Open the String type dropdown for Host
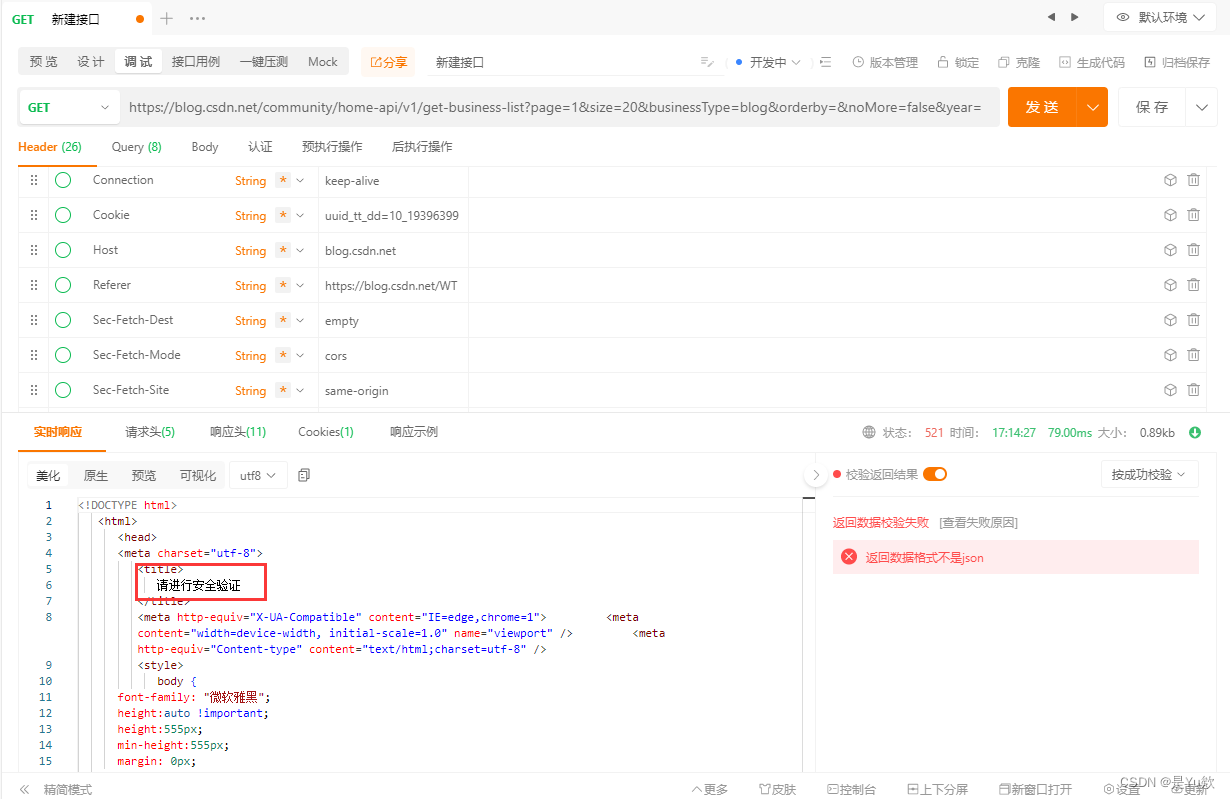Screen dimensions: 1230x799 (x=269, y=250)
